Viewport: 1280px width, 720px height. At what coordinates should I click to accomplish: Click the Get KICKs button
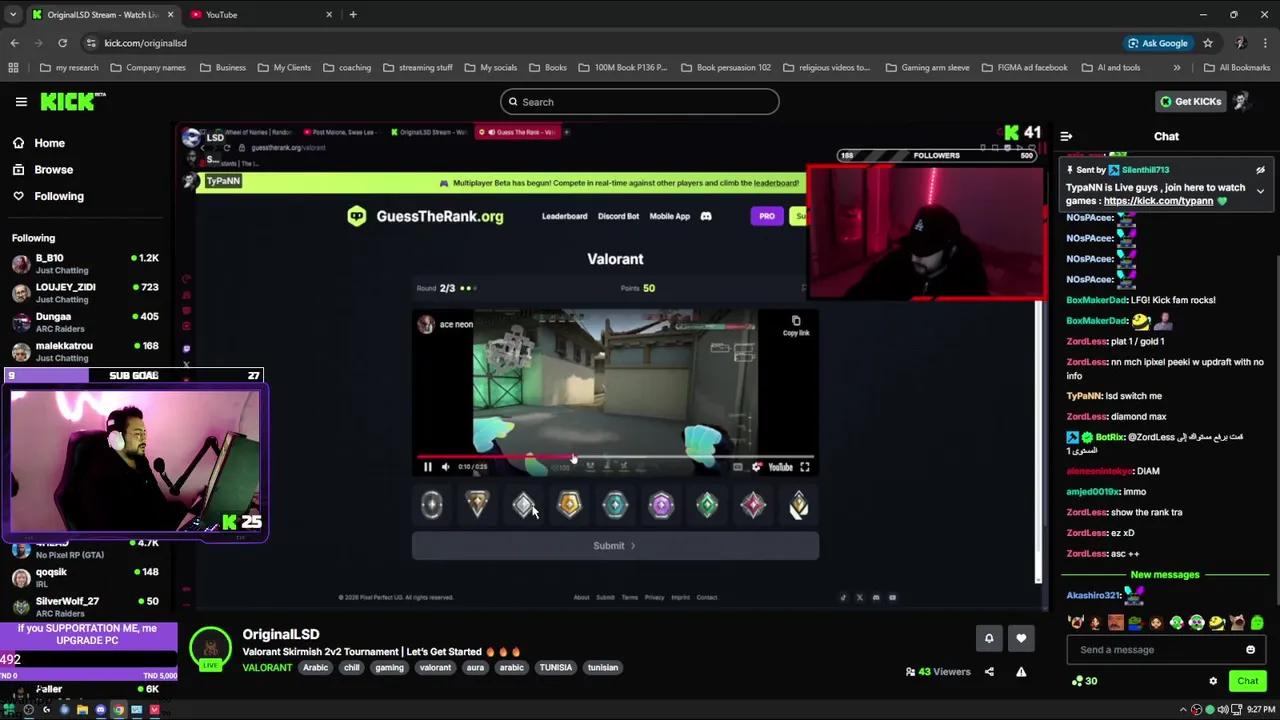1190,101
